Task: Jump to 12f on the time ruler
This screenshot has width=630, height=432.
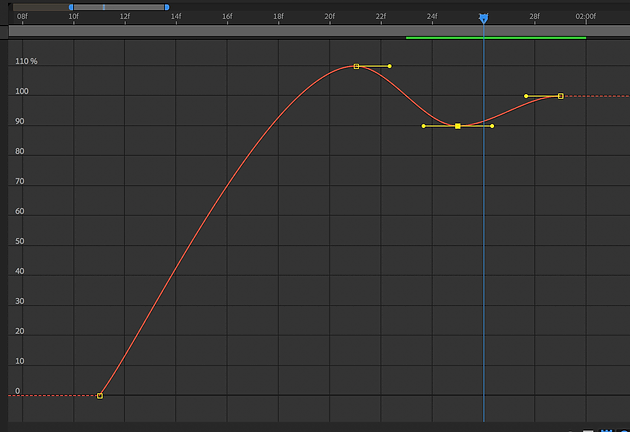Action: click(125, 16)
